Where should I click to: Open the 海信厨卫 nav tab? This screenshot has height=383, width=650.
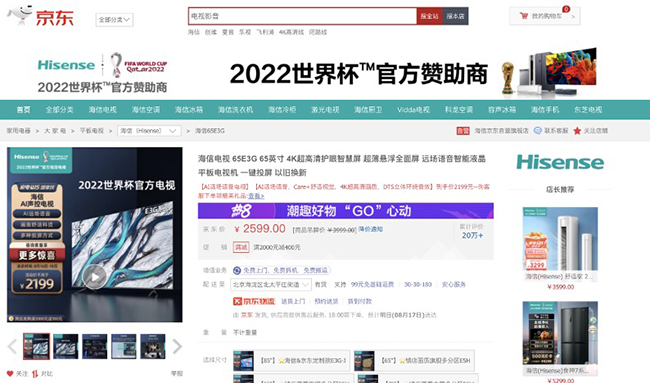point(368,110)
